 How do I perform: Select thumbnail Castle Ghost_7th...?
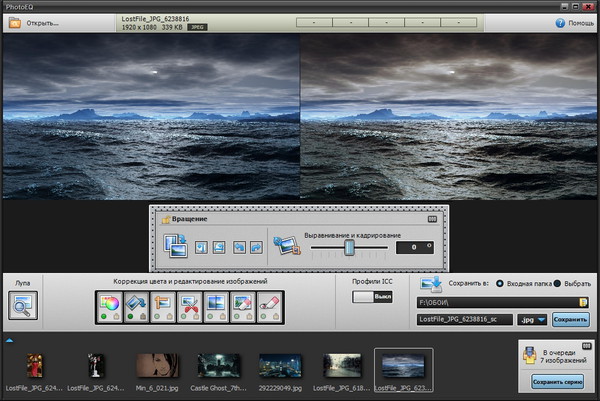(x=218, y=371)
